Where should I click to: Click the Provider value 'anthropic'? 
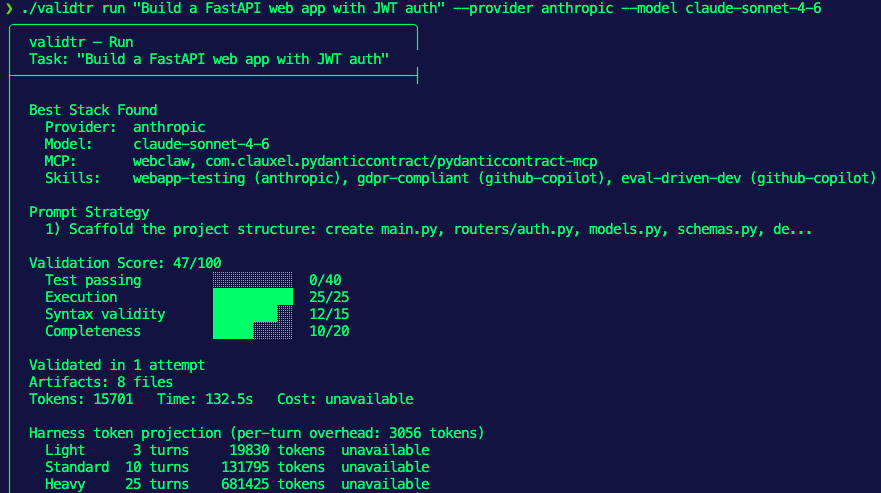point(169,127)
